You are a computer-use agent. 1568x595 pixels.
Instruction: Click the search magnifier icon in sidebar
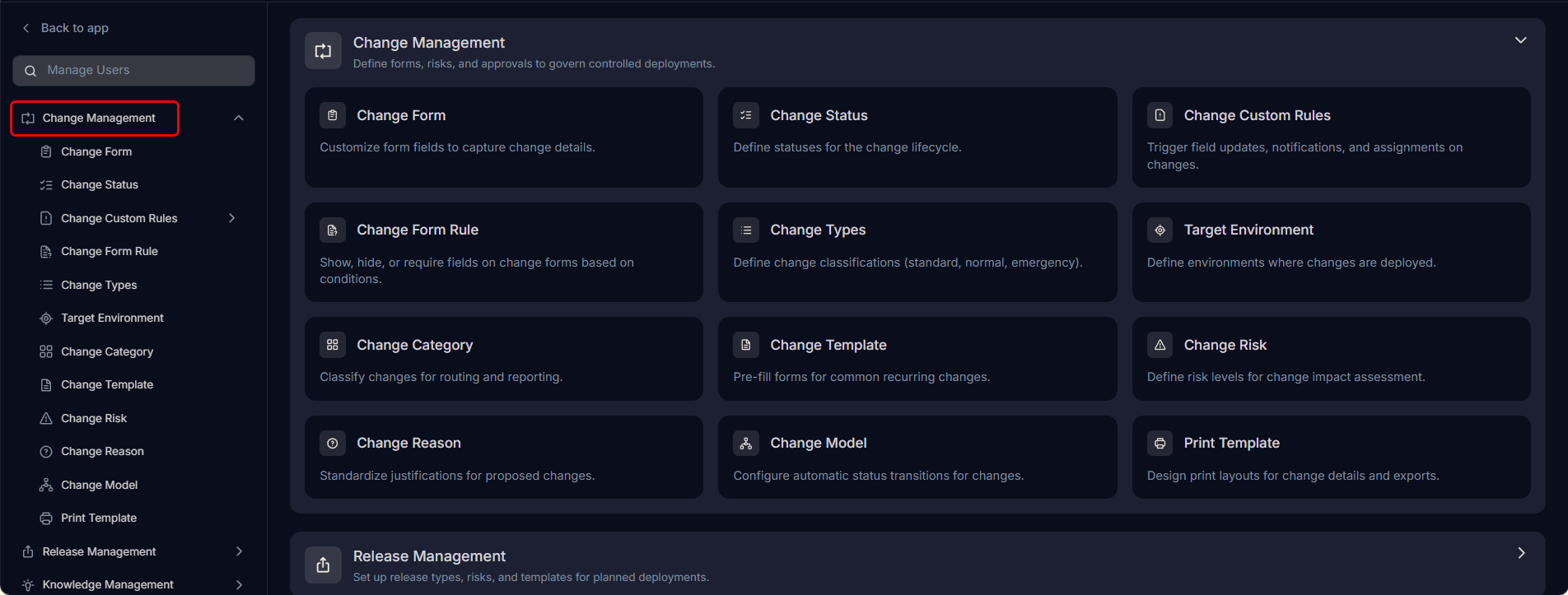pos(30,71)
